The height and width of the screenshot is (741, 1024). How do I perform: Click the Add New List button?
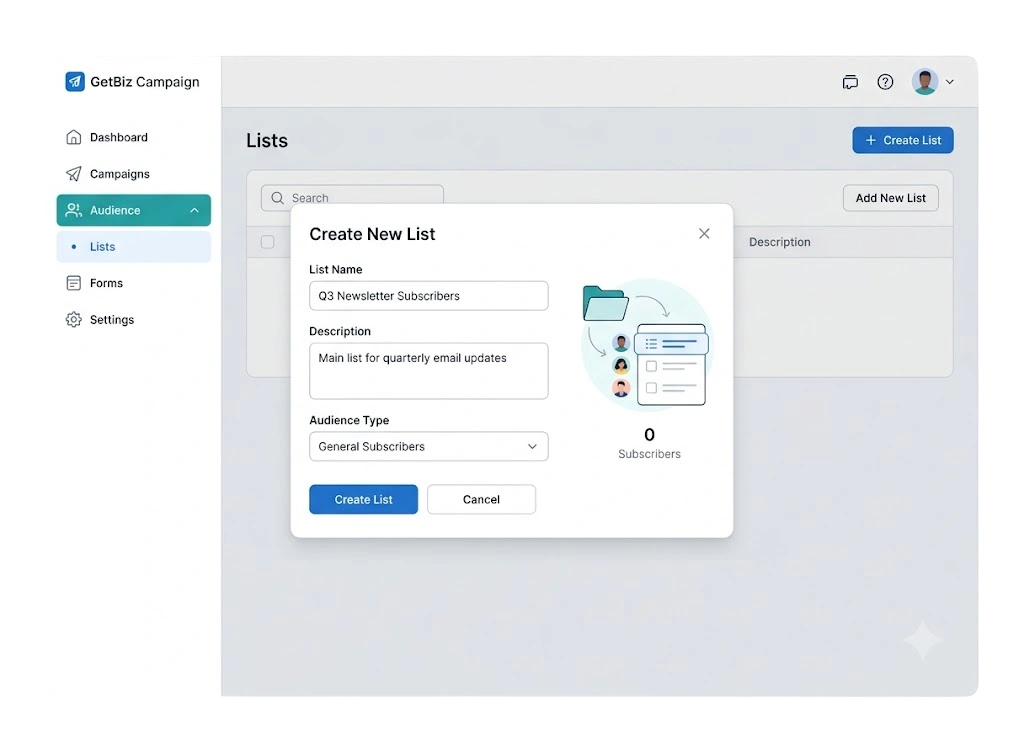click(x=891, y=198)
